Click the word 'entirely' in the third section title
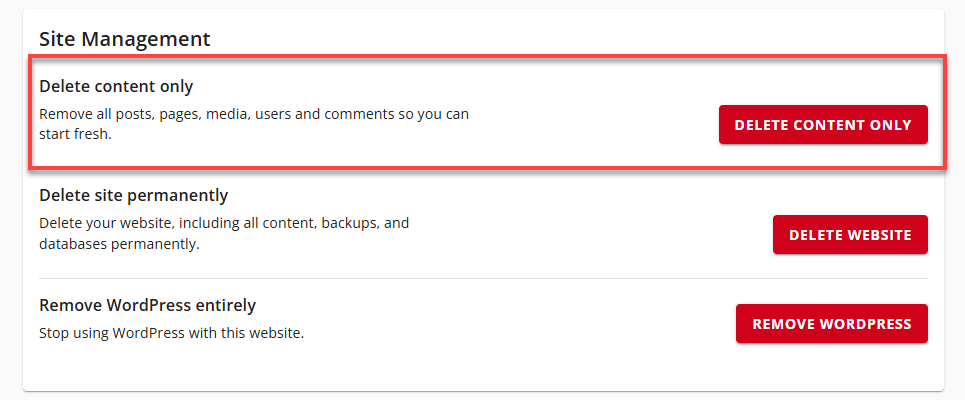 (225, 305)
